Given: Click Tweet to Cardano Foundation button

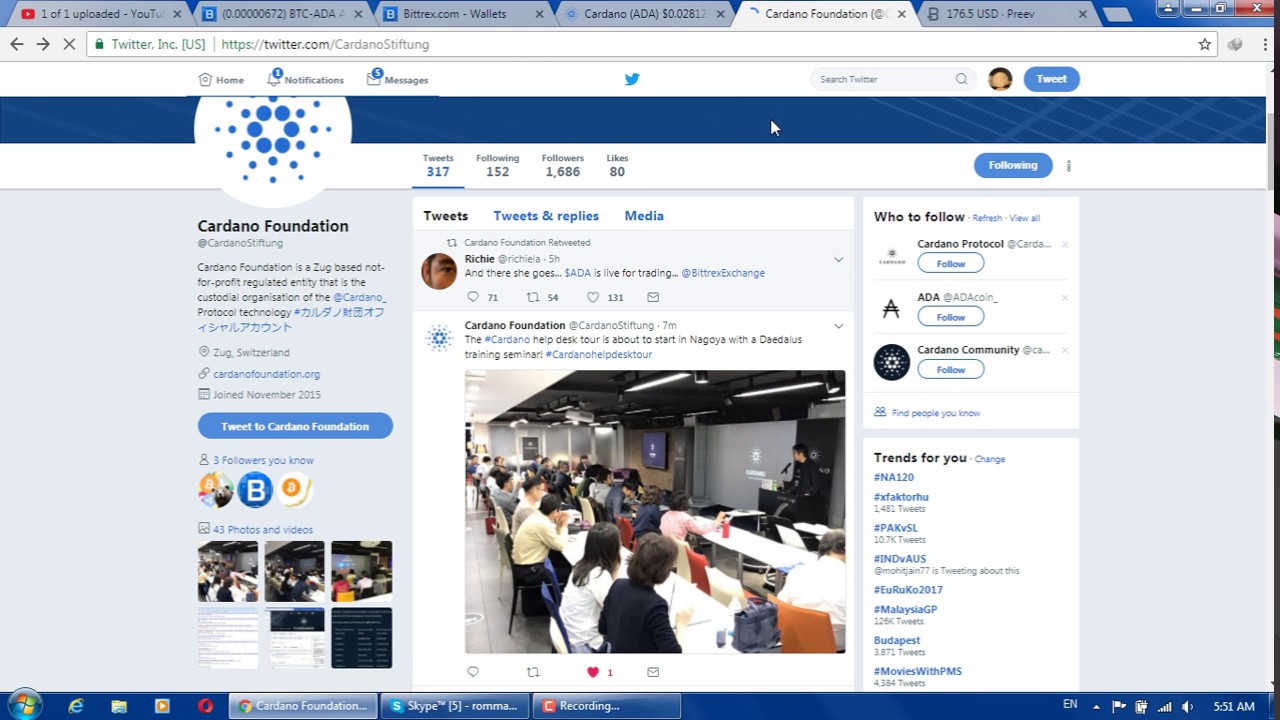Looking at the screenshot, I should click(x=295, y=426).
